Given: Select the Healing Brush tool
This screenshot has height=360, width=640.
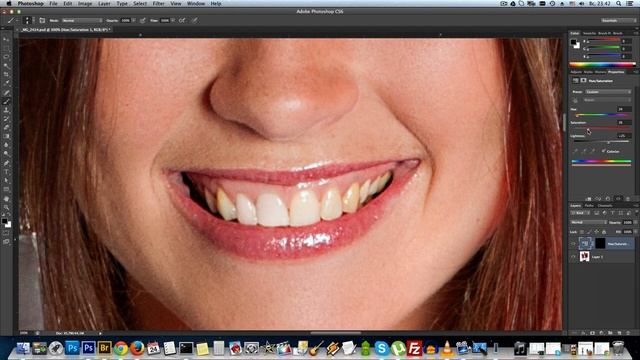Looking at the screenshot, I should tap(6, 92).
